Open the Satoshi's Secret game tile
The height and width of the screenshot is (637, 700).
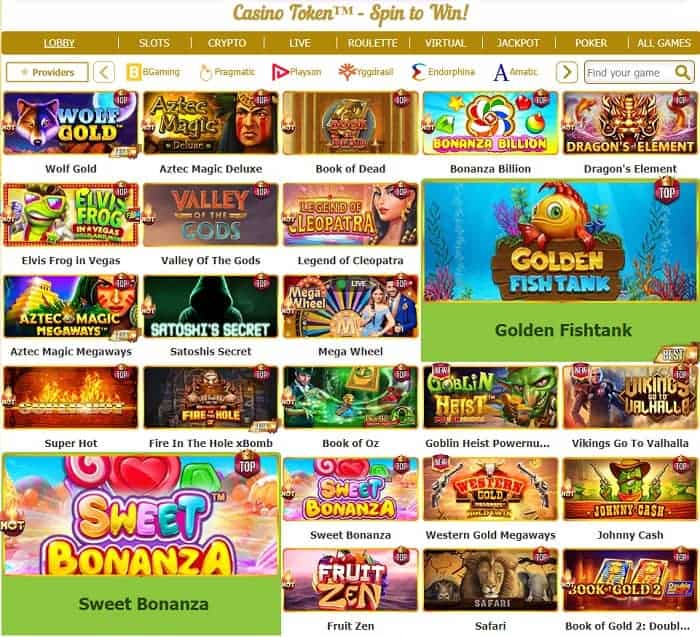(211, 306)
